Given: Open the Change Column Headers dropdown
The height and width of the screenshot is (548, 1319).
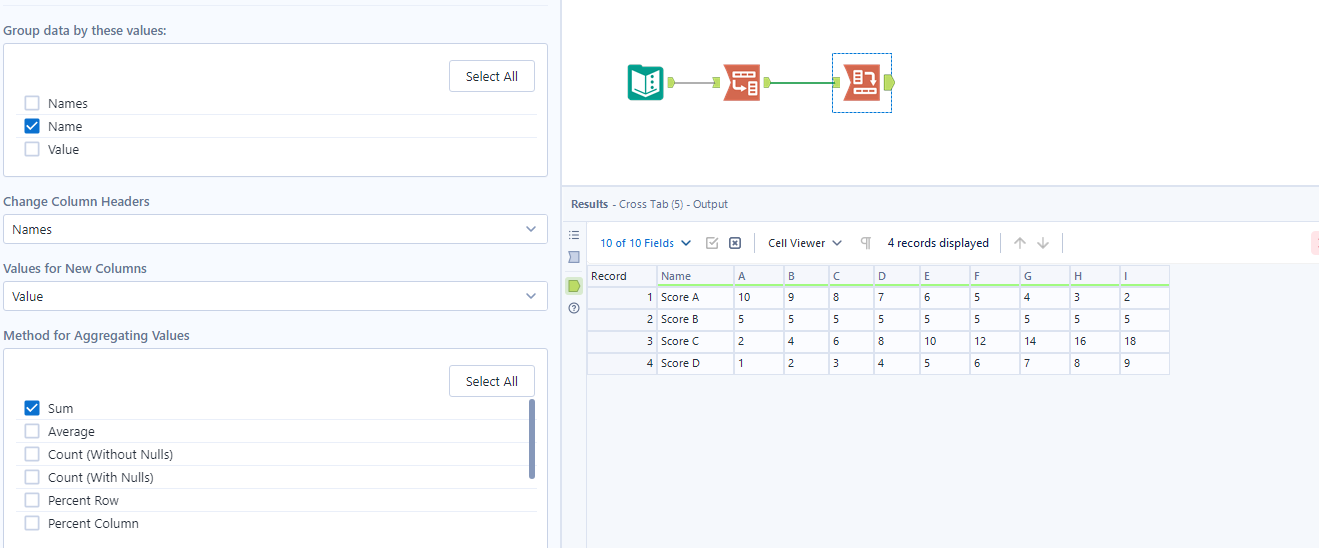Looking at the screenshot, I should point(275,229).
